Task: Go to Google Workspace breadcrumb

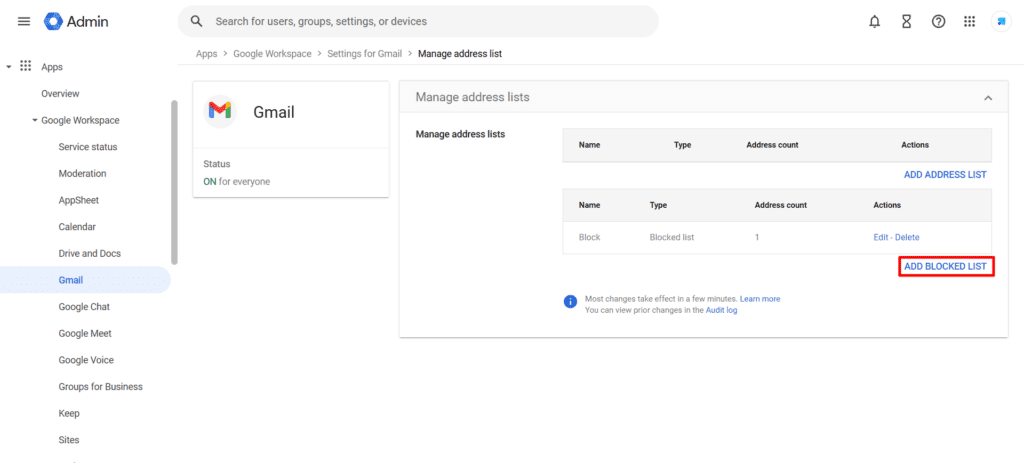Action: click(x=272, y=54)
